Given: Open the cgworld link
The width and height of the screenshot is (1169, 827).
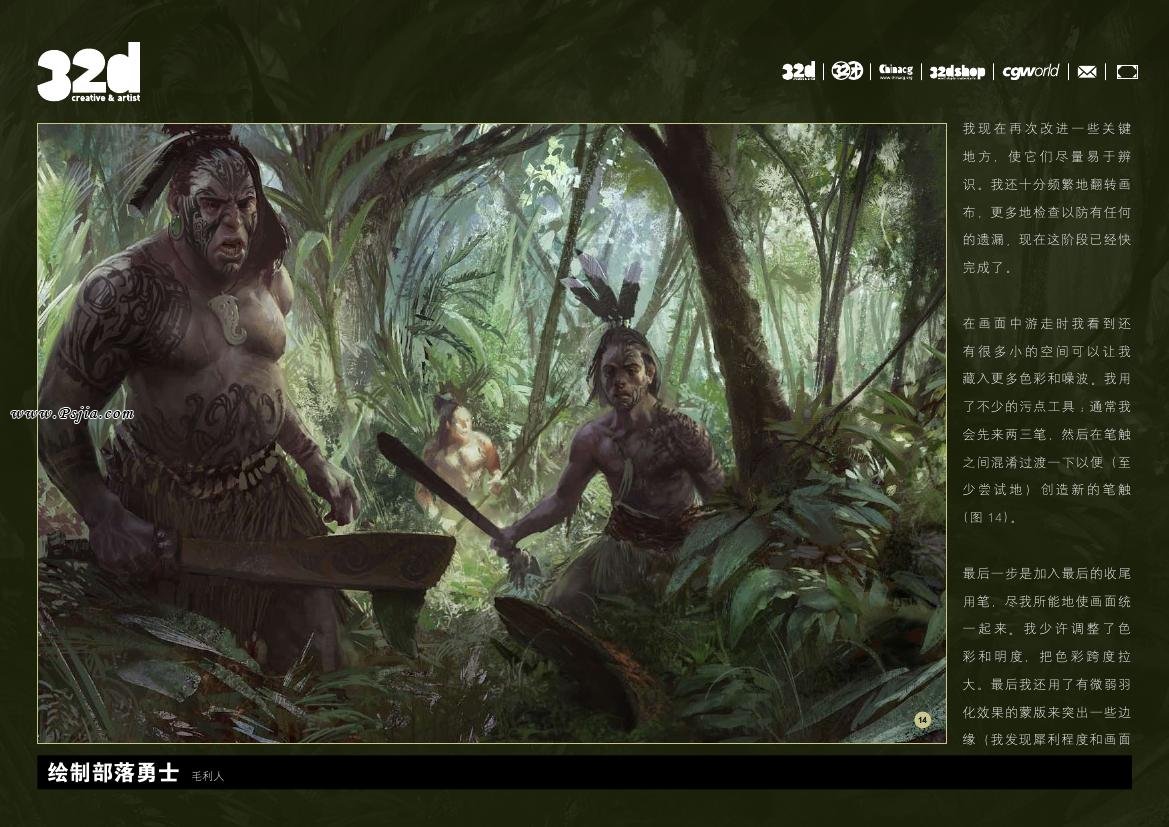Looking at the screenshot, I should tap(1030, 71).
